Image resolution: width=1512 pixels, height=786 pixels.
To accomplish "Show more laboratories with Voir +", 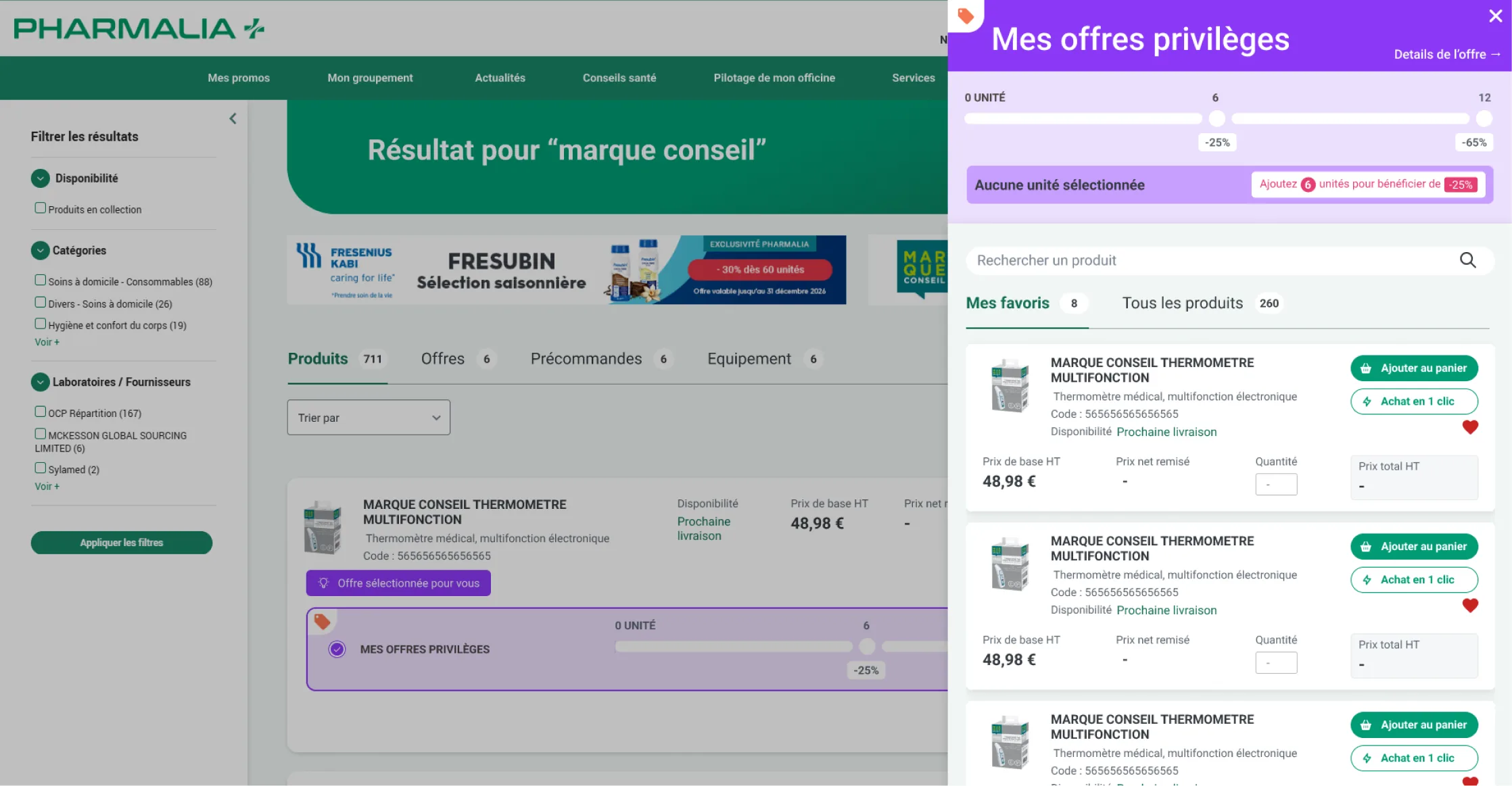I will [47, 487].
